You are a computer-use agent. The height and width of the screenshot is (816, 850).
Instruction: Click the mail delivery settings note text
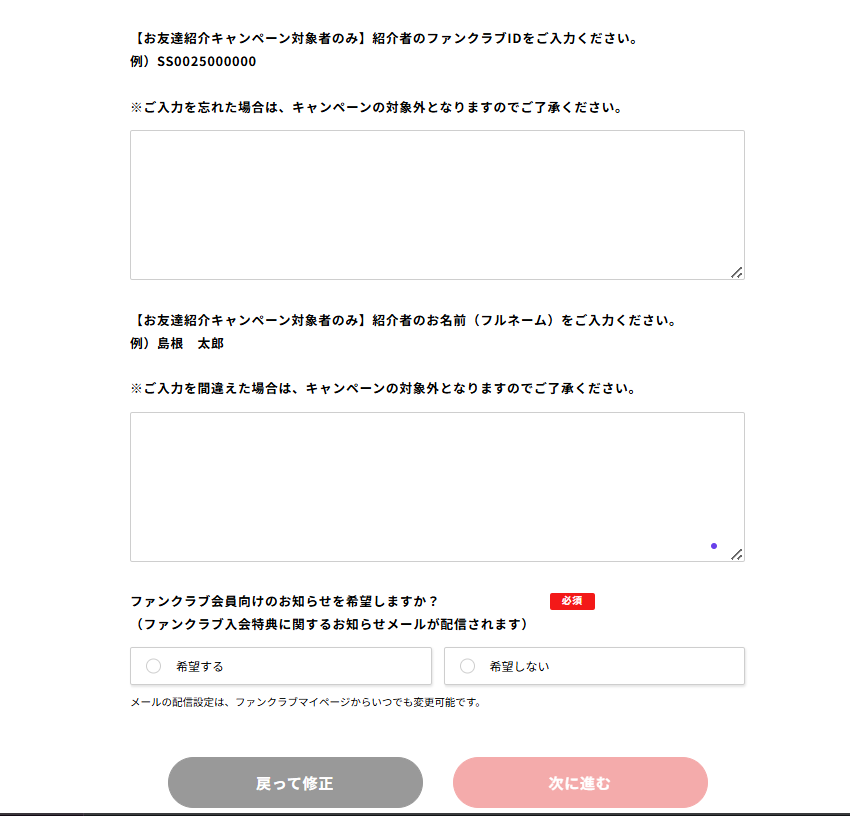click(305, 703)
